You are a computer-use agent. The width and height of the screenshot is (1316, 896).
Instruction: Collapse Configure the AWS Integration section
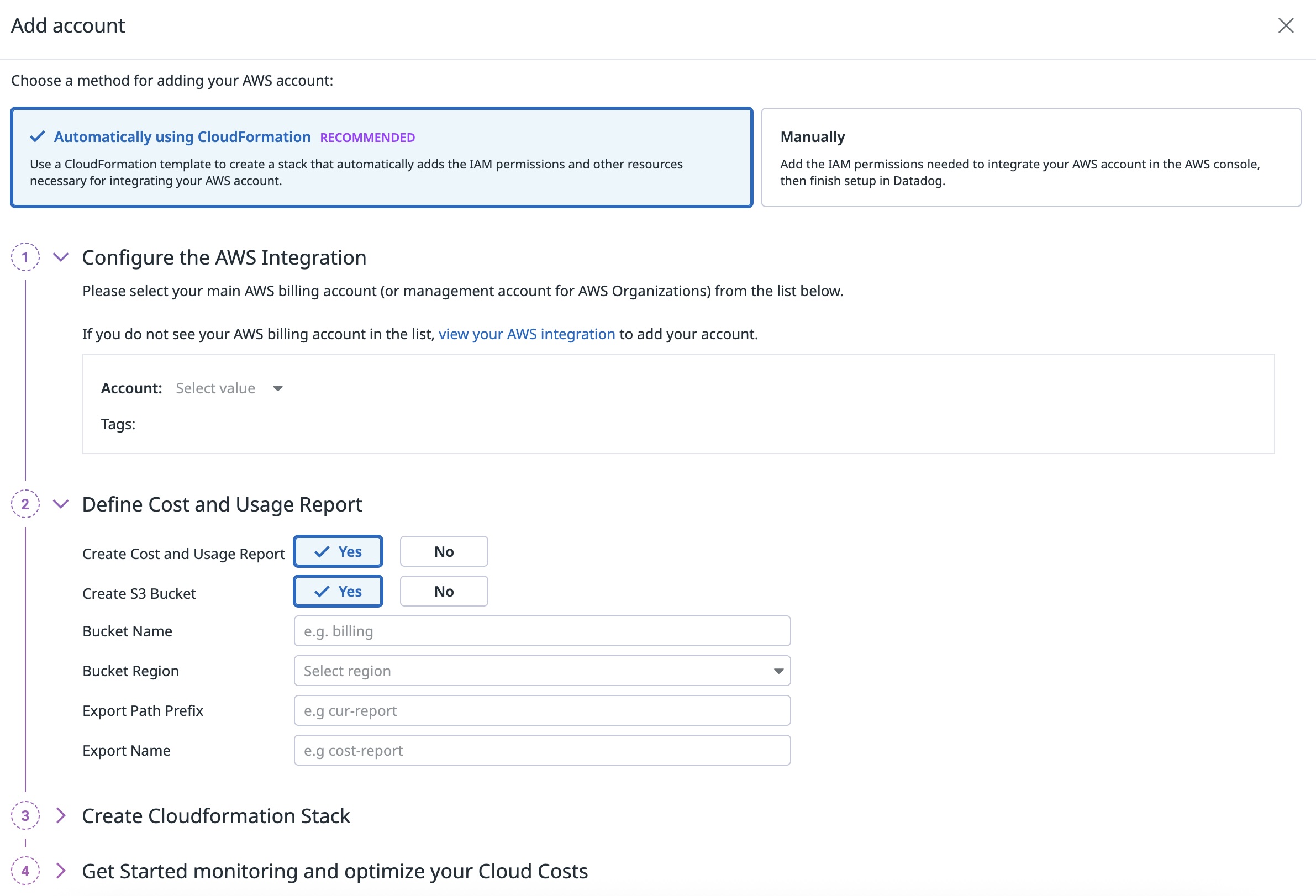[61, 257]
